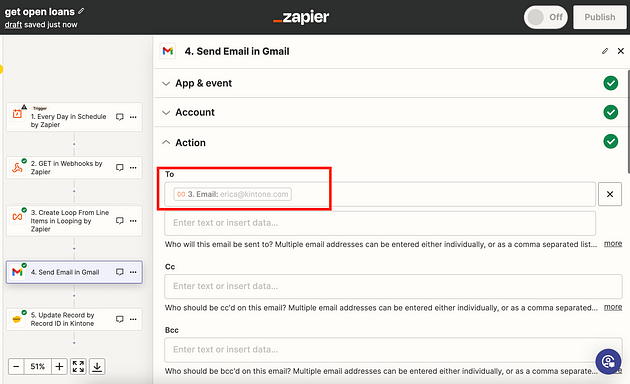Click the Cc input field
Image resolution: width=630 pixels, height=384 pixels.
tap(393, 286)
